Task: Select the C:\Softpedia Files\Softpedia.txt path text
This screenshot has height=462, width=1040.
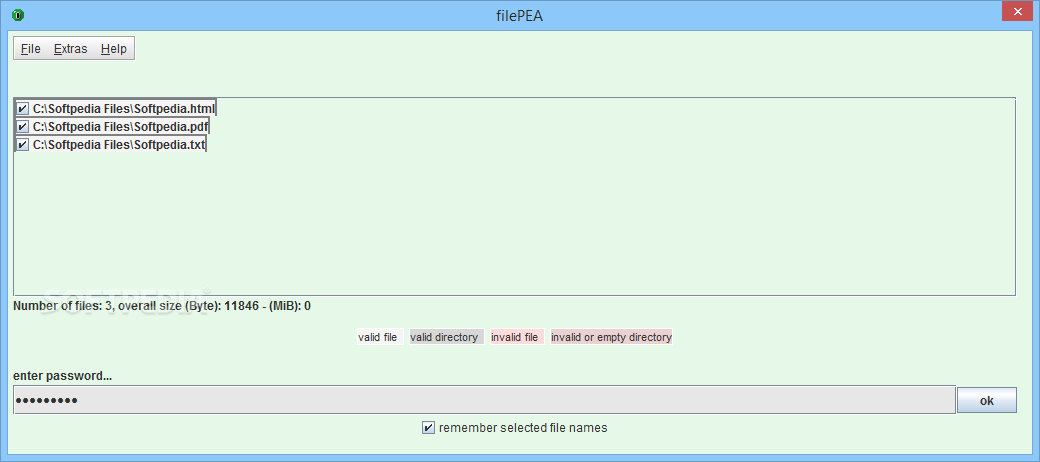Action: click(119, 144)
